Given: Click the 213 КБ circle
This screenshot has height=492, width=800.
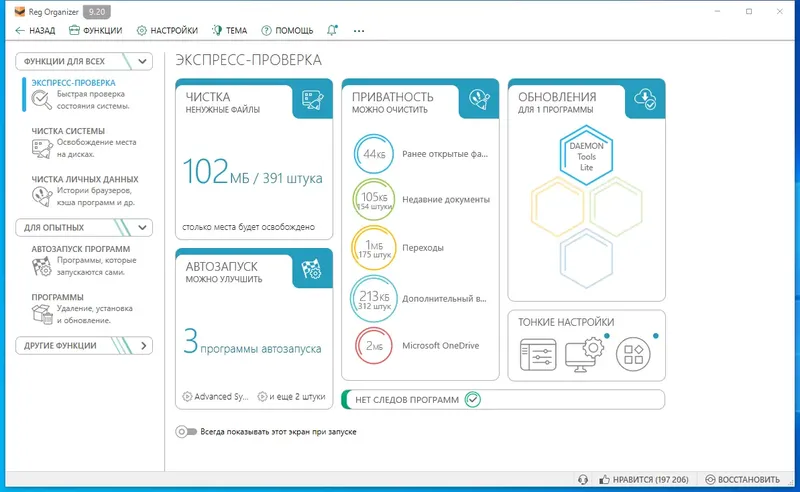Looking at the screenshot, I should point(374,299).
